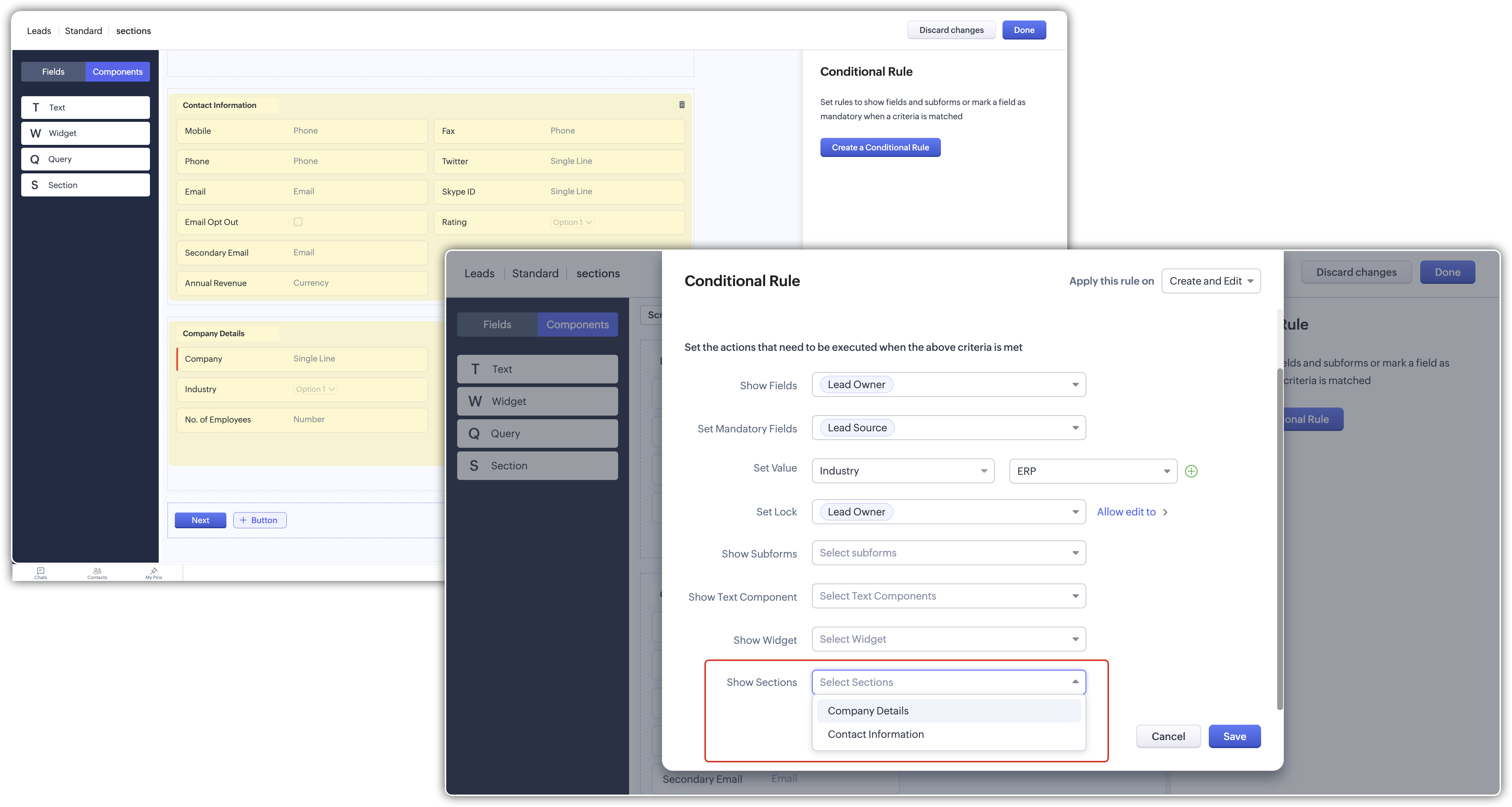Select the Query component in the top-left panel
This screenshot has width=1512, height=807.
click(86, 159)
